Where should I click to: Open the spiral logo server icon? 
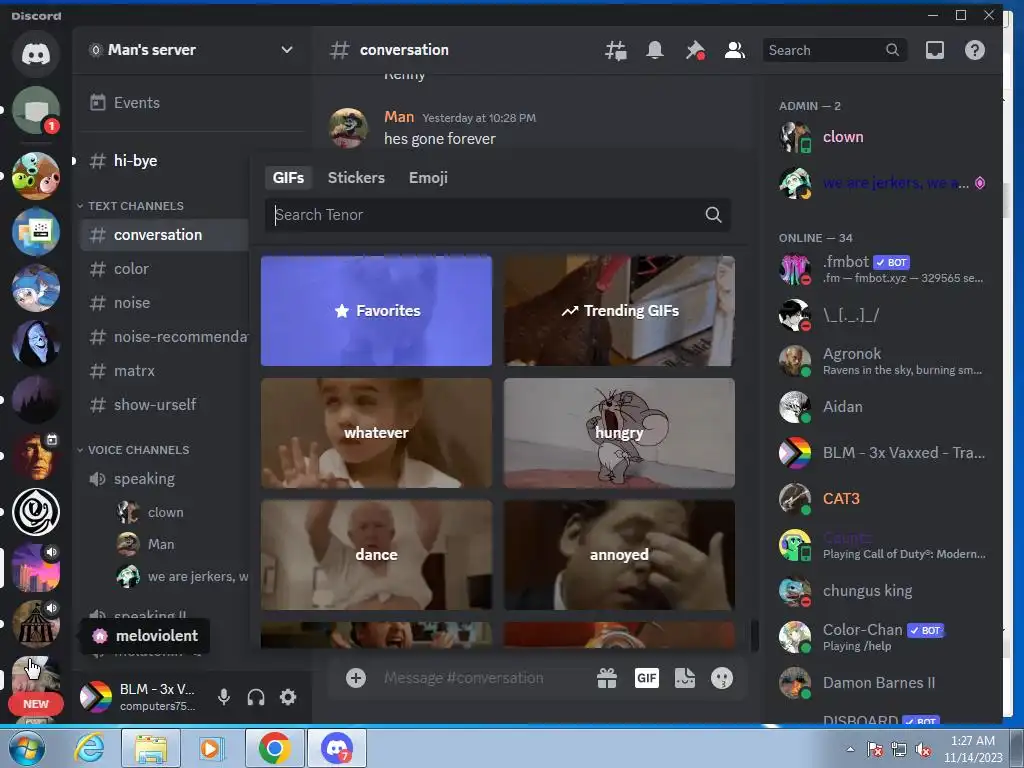(36, 512)
